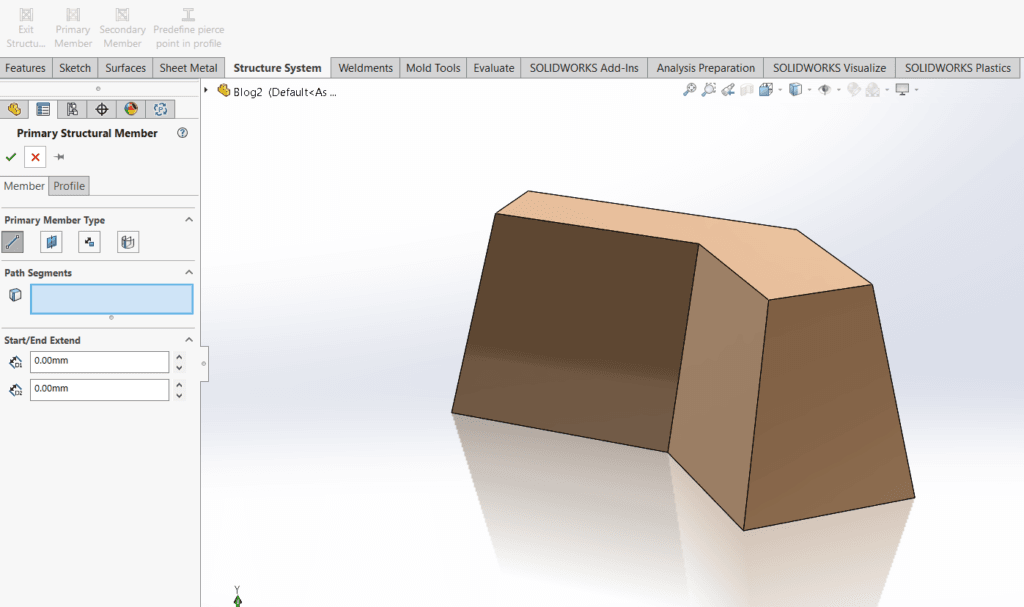Image resolution: width=1024 pixels, height=607 pixels.
Task: Click the Path Segments selection box
Action: click(x=111, y=299)
